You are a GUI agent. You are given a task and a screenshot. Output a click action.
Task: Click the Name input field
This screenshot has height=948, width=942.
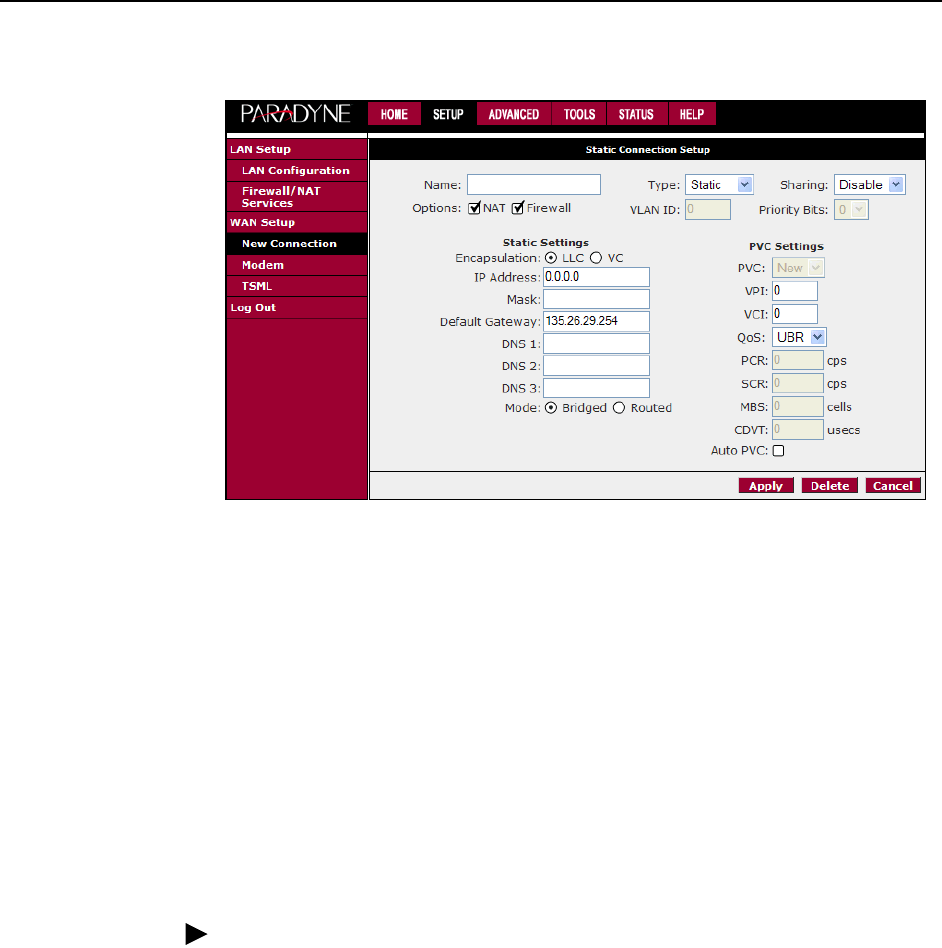pyautogui.click(x=534, y=184)
